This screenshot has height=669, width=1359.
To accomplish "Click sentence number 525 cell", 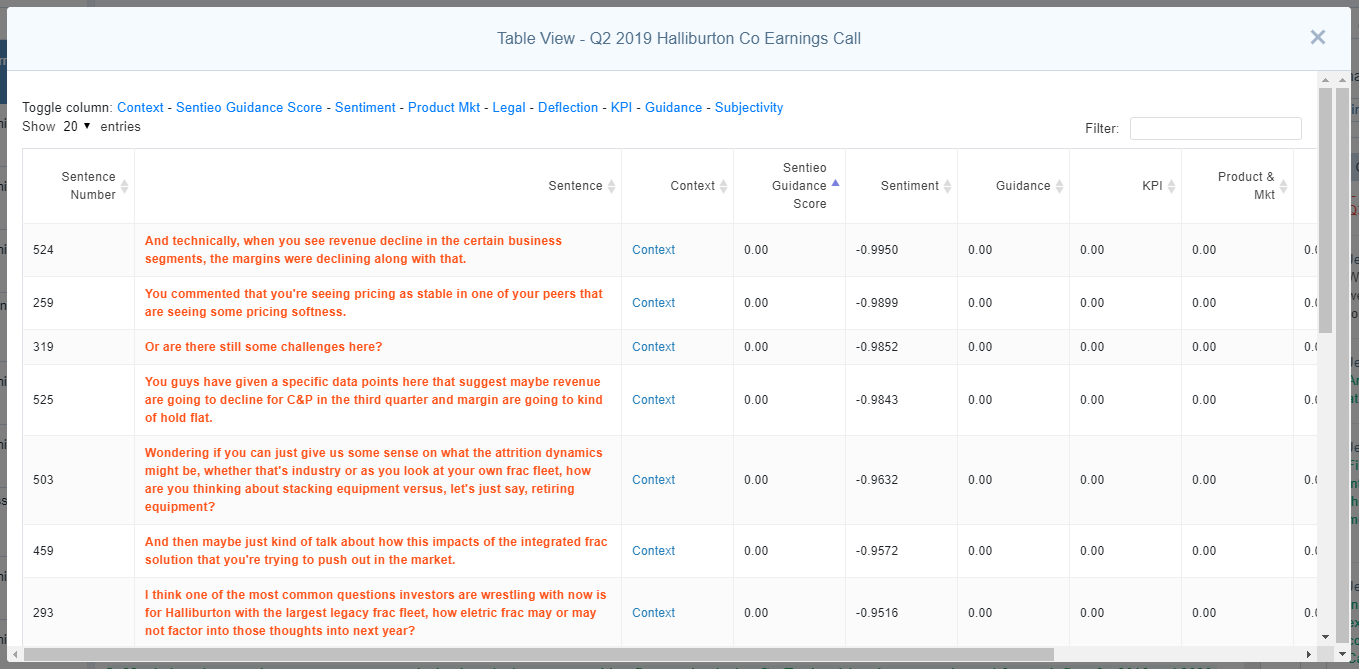I will (x=78, y=400).
